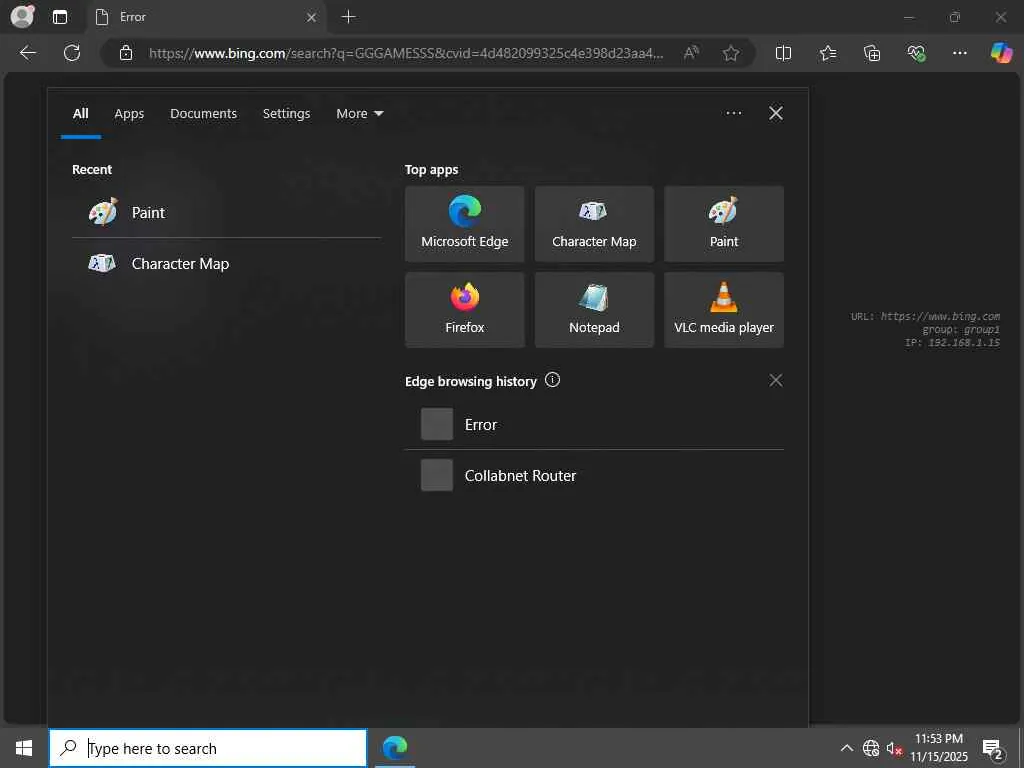Switch to the Documents search tab
This screenshot has width=1024, height=768.
point(204,114)
